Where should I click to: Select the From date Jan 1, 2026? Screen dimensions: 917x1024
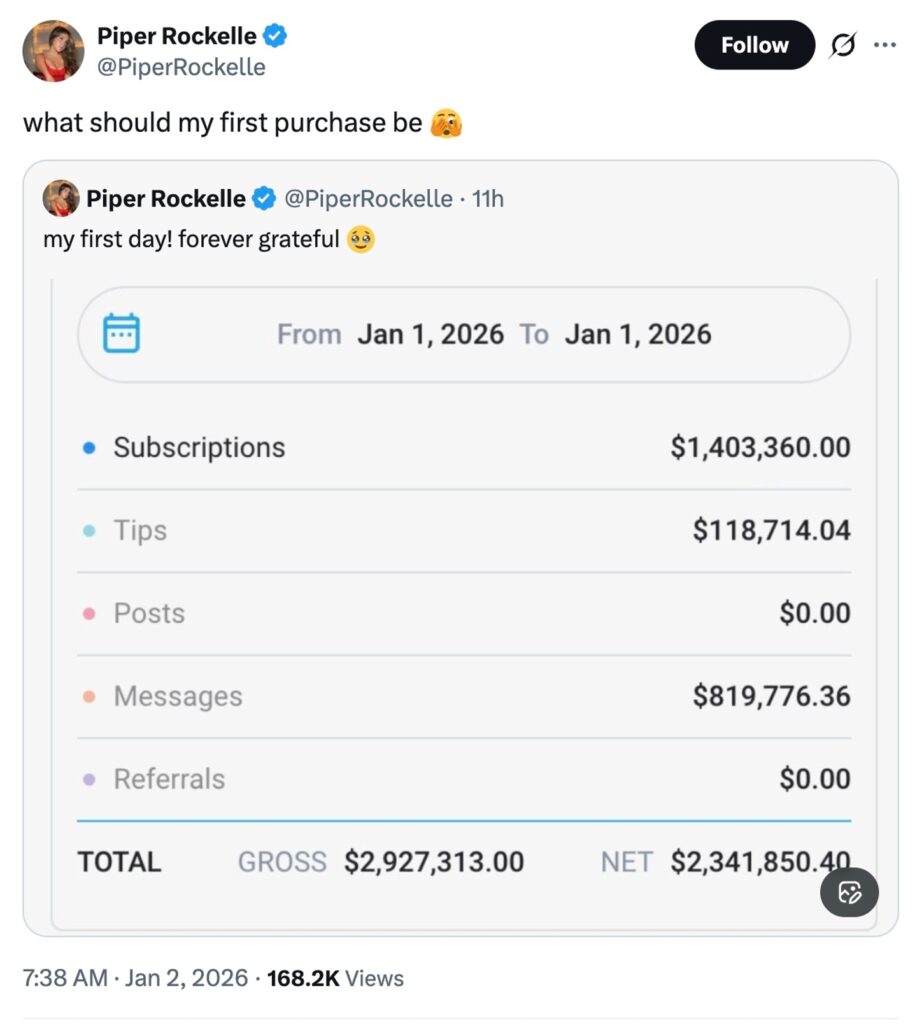[x=430, y=334]
